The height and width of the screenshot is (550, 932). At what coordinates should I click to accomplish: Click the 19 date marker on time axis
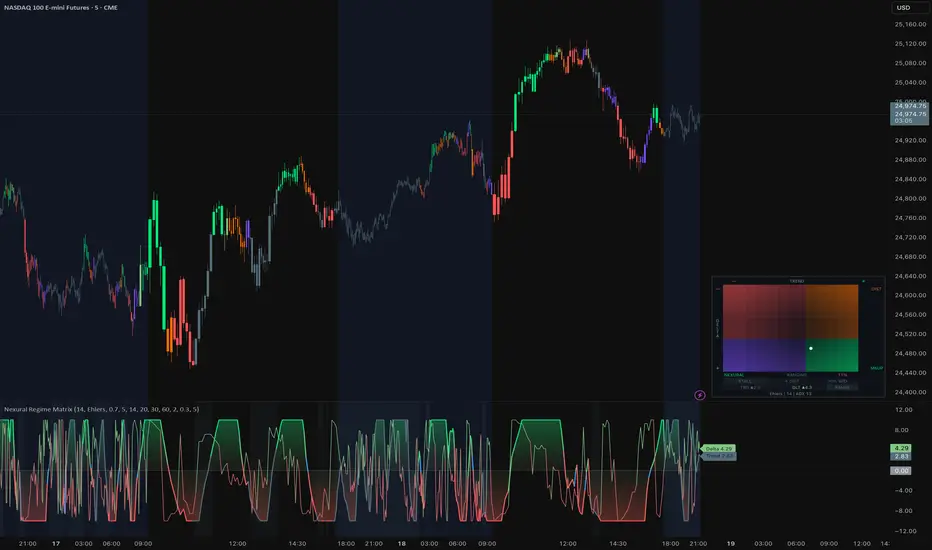point(731,543)
